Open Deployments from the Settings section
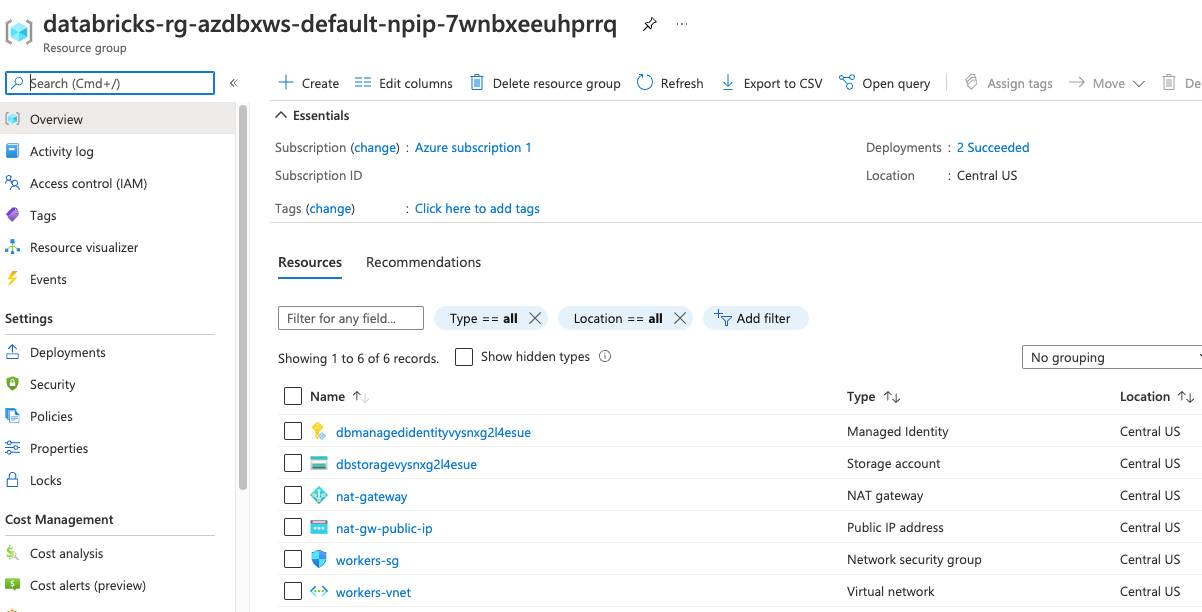Image resolution: width=1202 pixels, height=612 pixels. pos(69,352)
